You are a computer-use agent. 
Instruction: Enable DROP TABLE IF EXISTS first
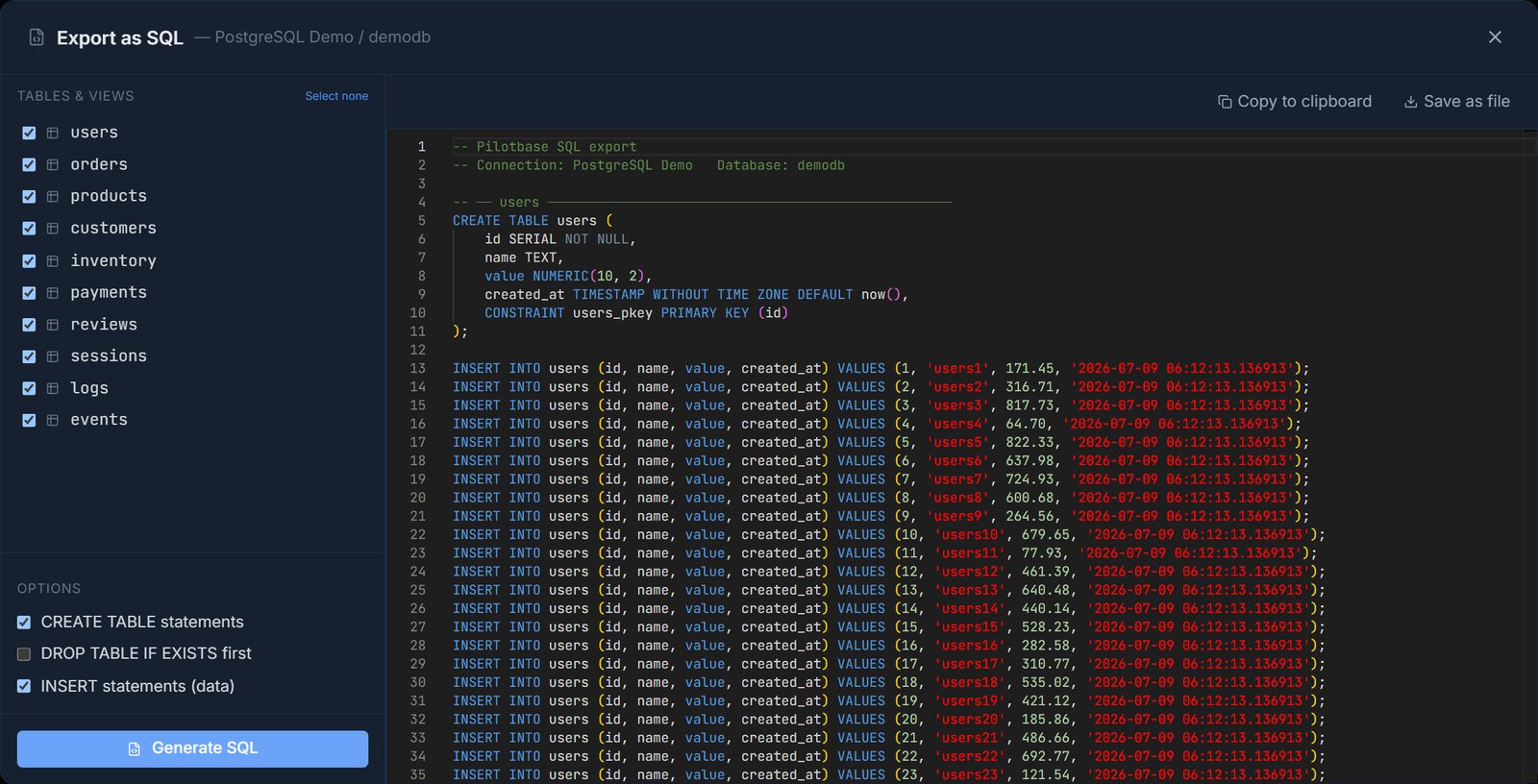[x=24, y=654]
